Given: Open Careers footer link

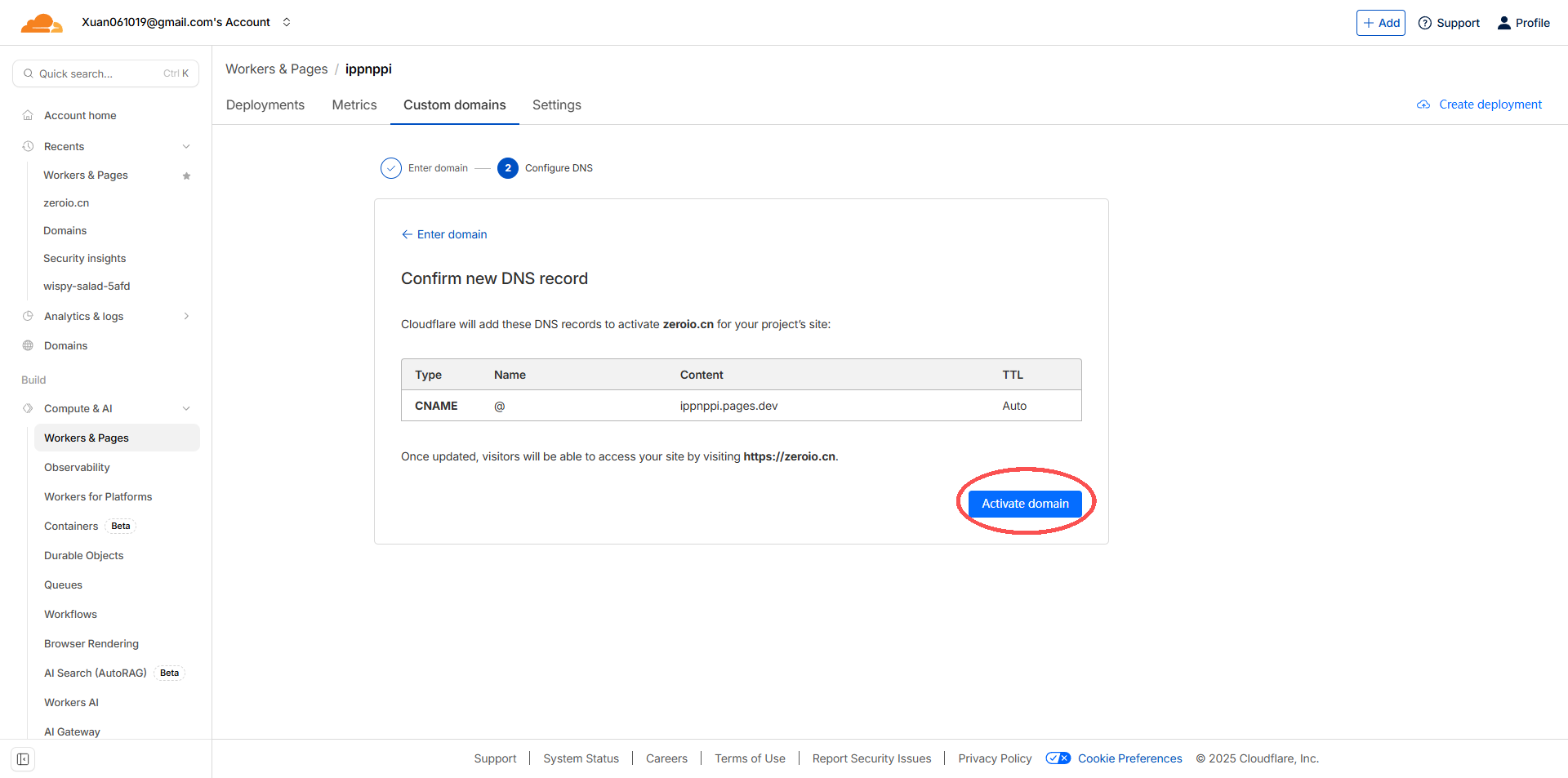Looking at the screenshot, I should pyautogui.click(x=667, y=758).
